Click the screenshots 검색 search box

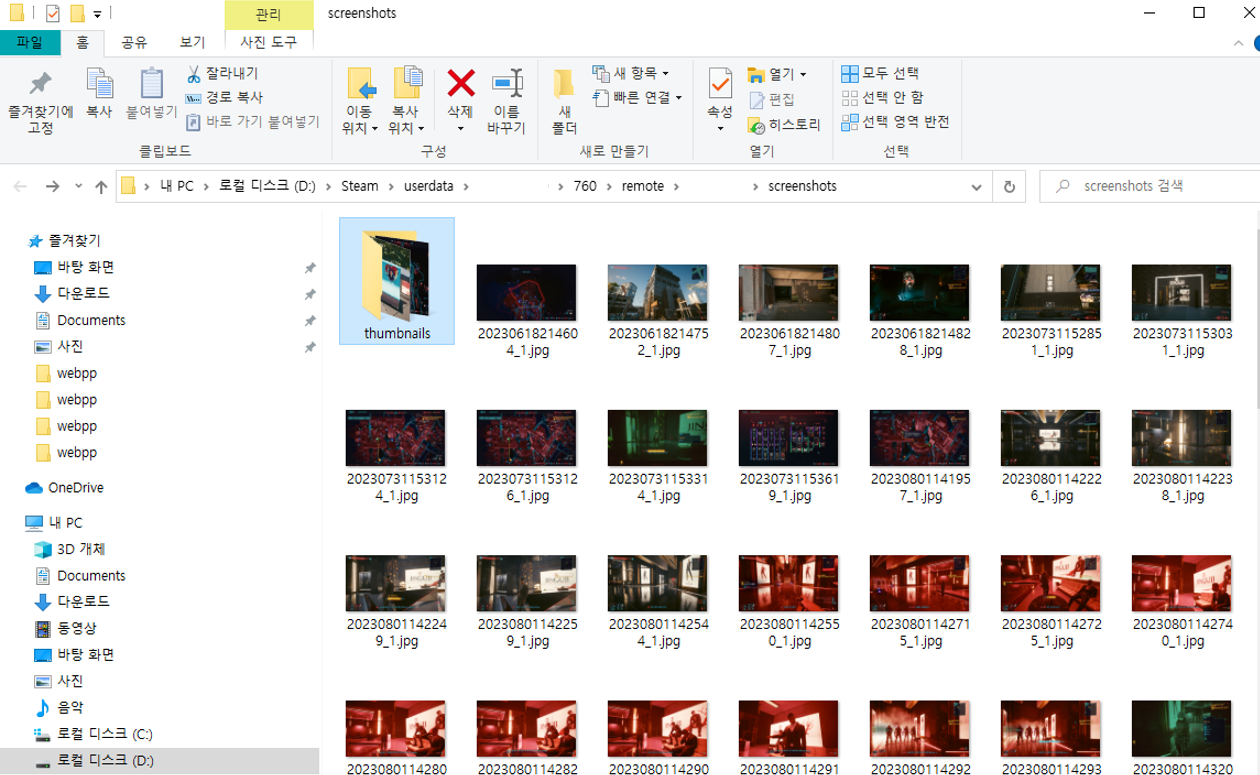tap(1149, 187)
